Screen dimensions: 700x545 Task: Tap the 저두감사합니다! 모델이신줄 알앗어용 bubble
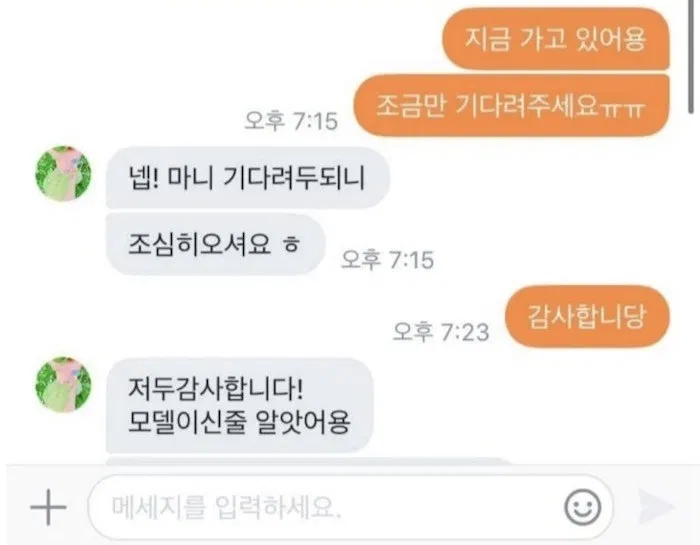239,405
